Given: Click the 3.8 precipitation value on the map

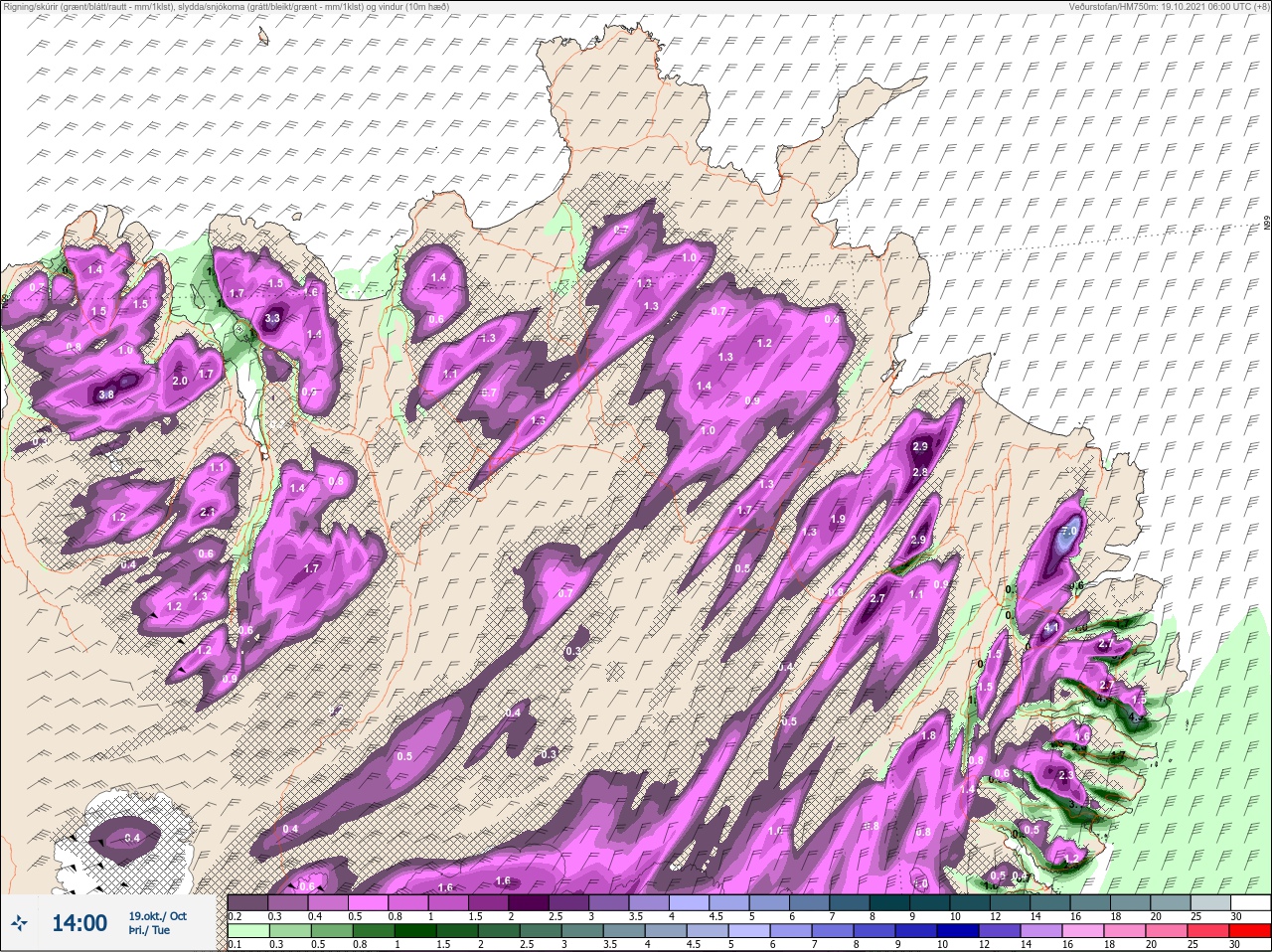Looking at the screenshot, I should (x=107, y=395).
